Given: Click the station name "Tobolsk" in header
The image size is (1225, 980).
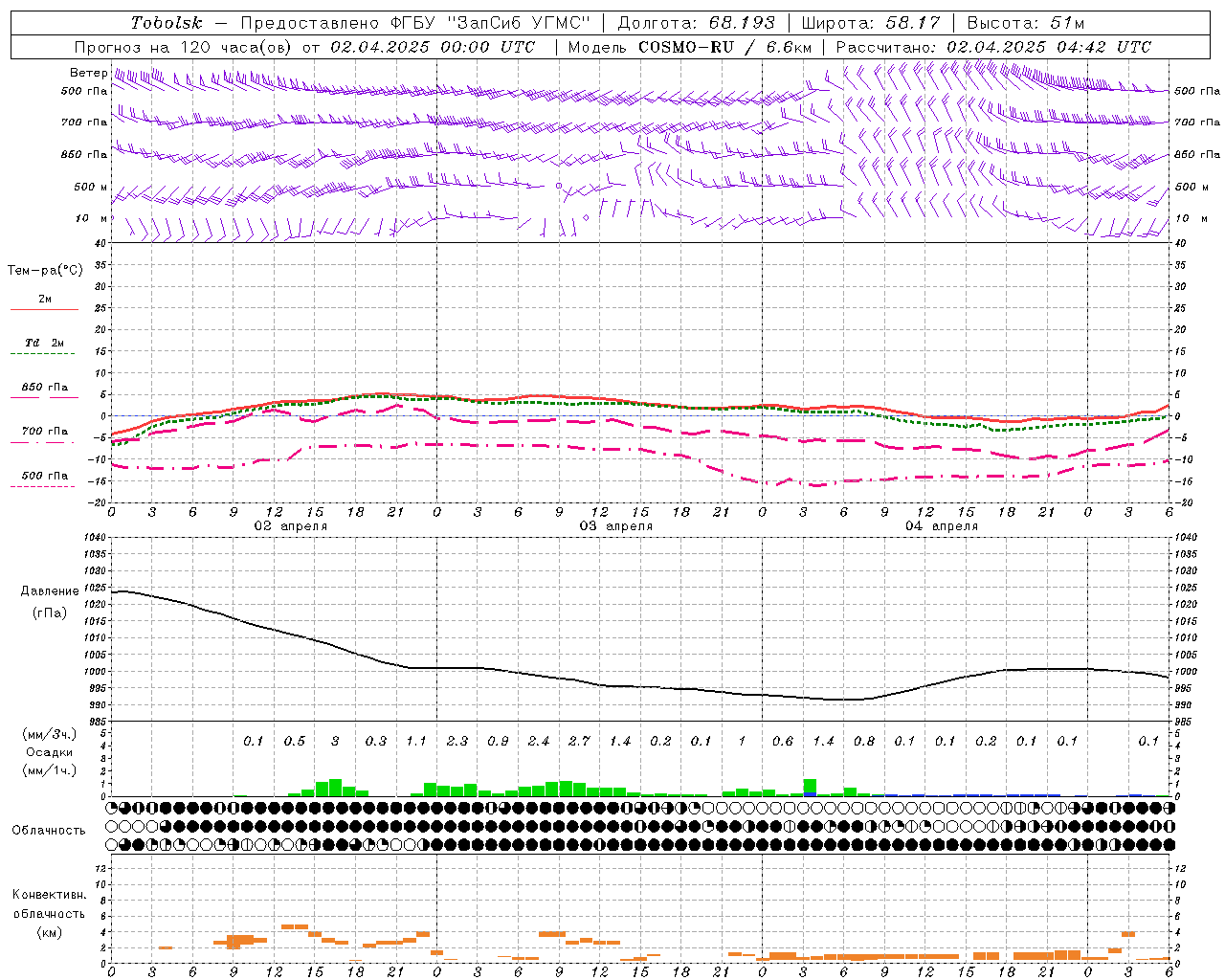Looking at the screenshot, I should 167,23.
